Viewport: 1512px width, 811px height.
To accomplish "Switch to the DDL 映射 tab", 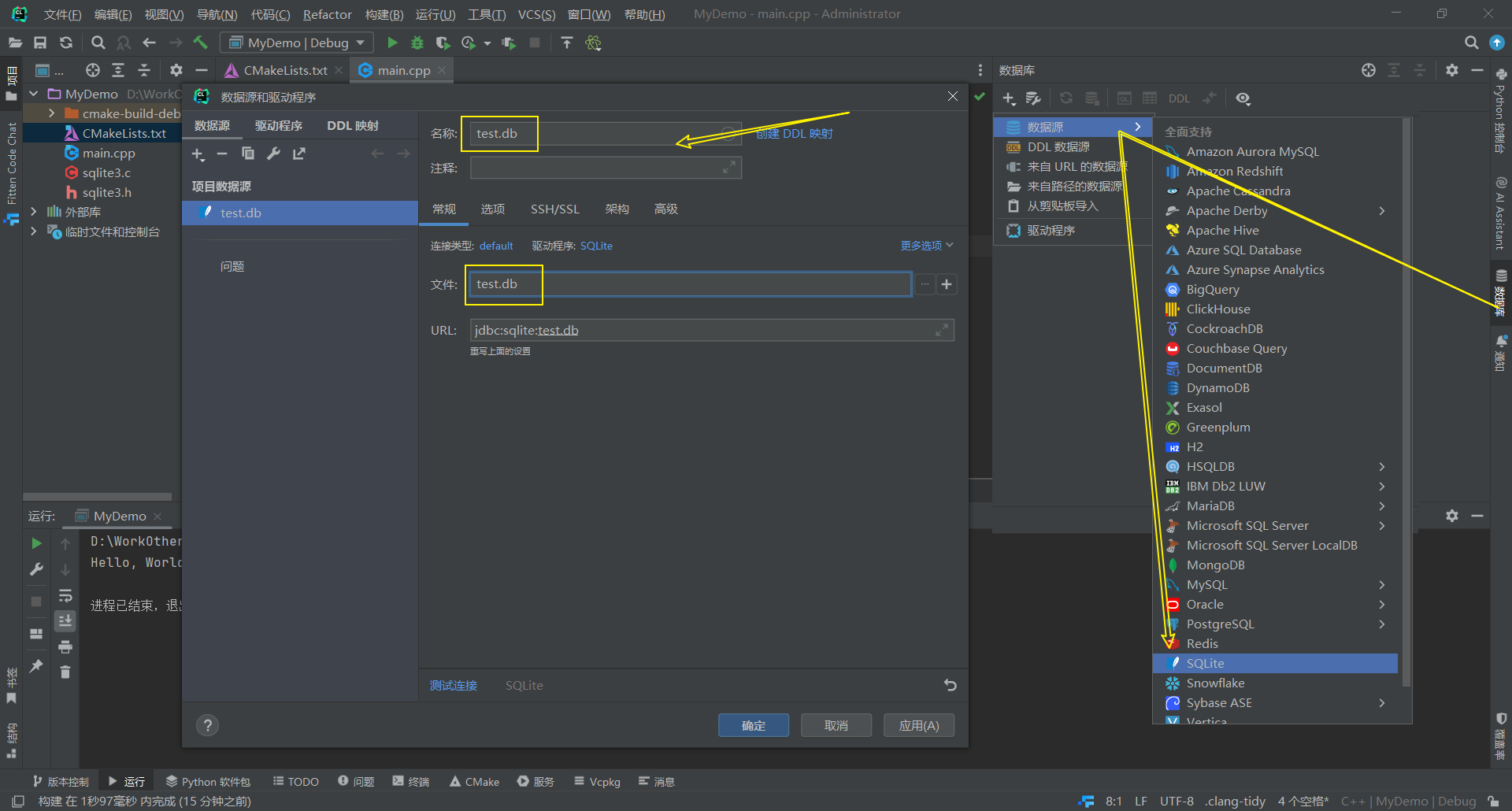I will click(x=353, y=126).
